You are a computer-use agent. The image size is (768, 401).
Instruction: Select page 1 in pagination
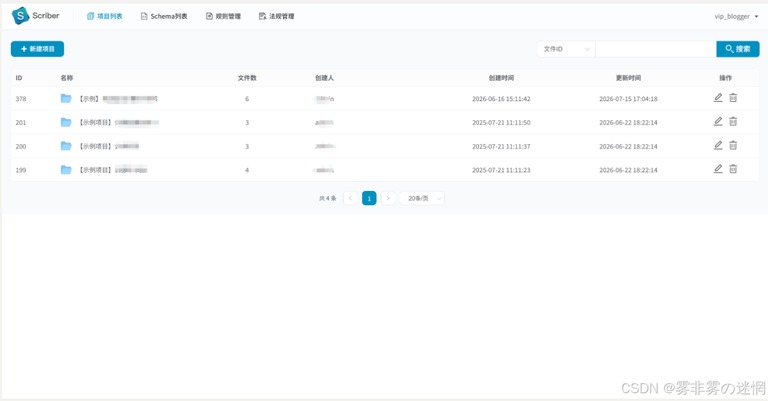coord(369,198)
